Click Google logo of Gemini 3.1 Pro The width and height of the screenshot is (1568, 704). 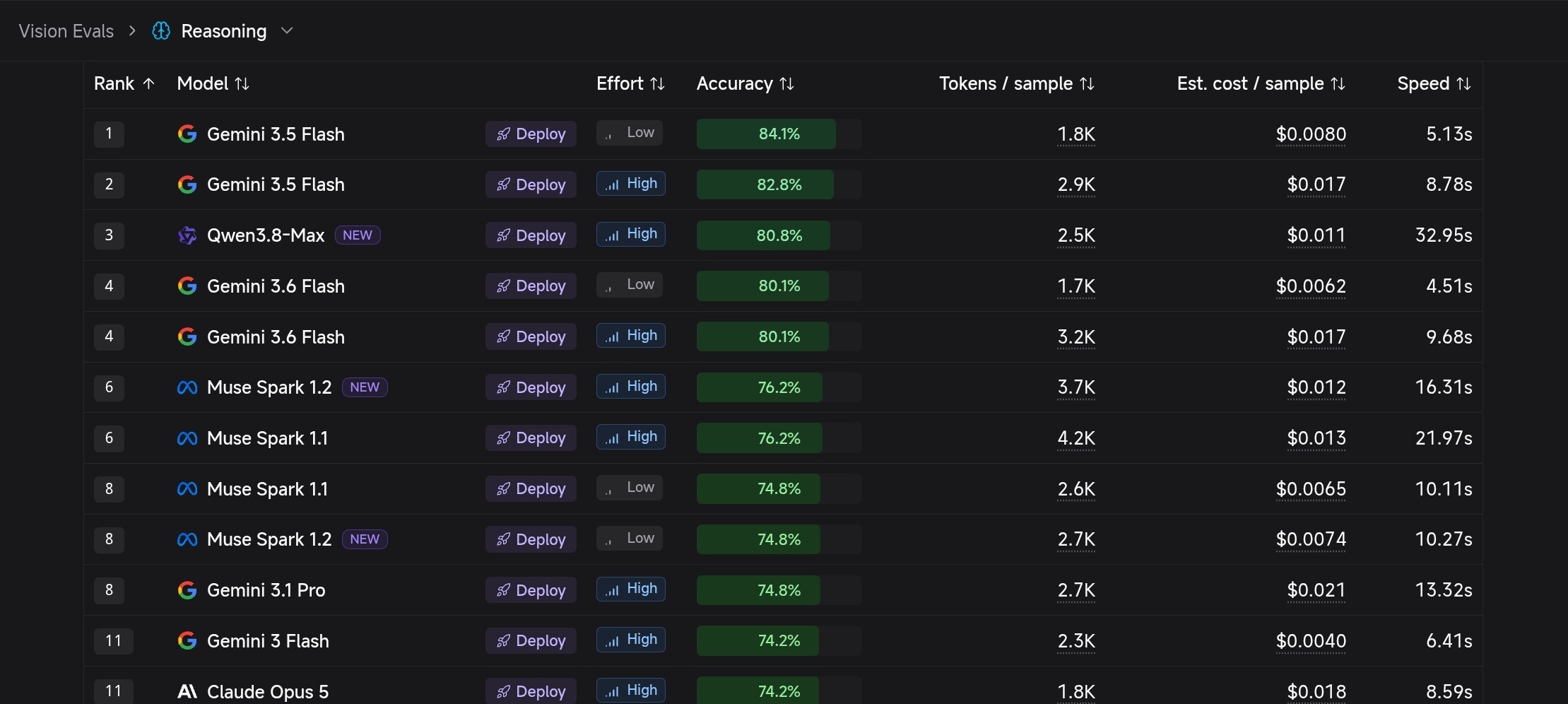pyautogui.click(x=187, y=590)
